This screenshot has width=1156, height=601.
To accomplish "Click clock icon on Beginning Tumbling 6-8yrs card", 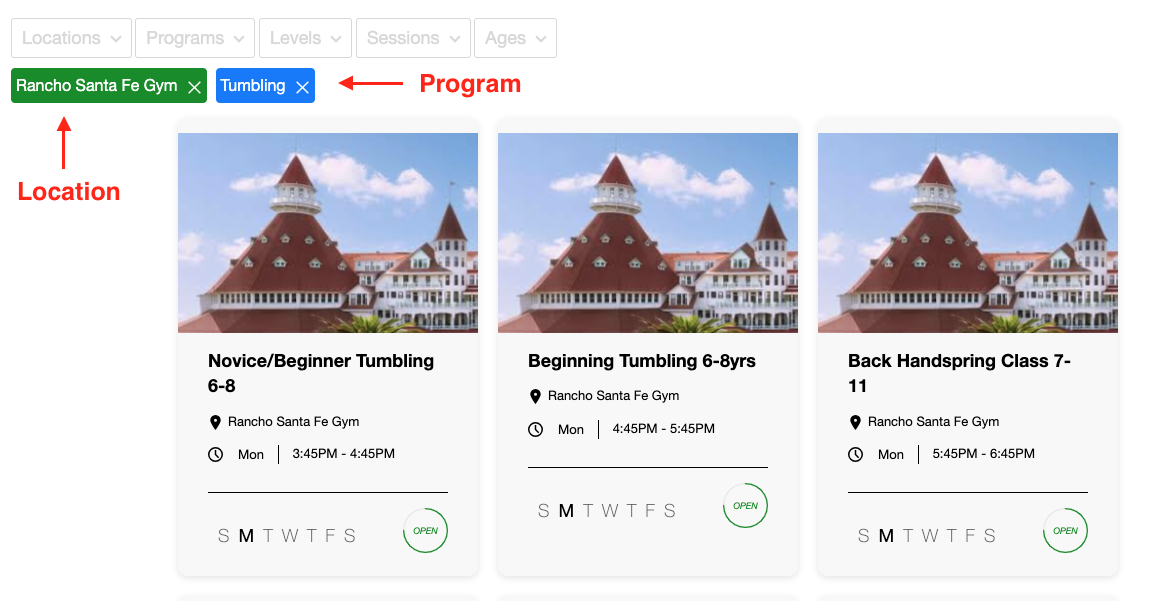I will pyautogui.click(x=535, y=429).
